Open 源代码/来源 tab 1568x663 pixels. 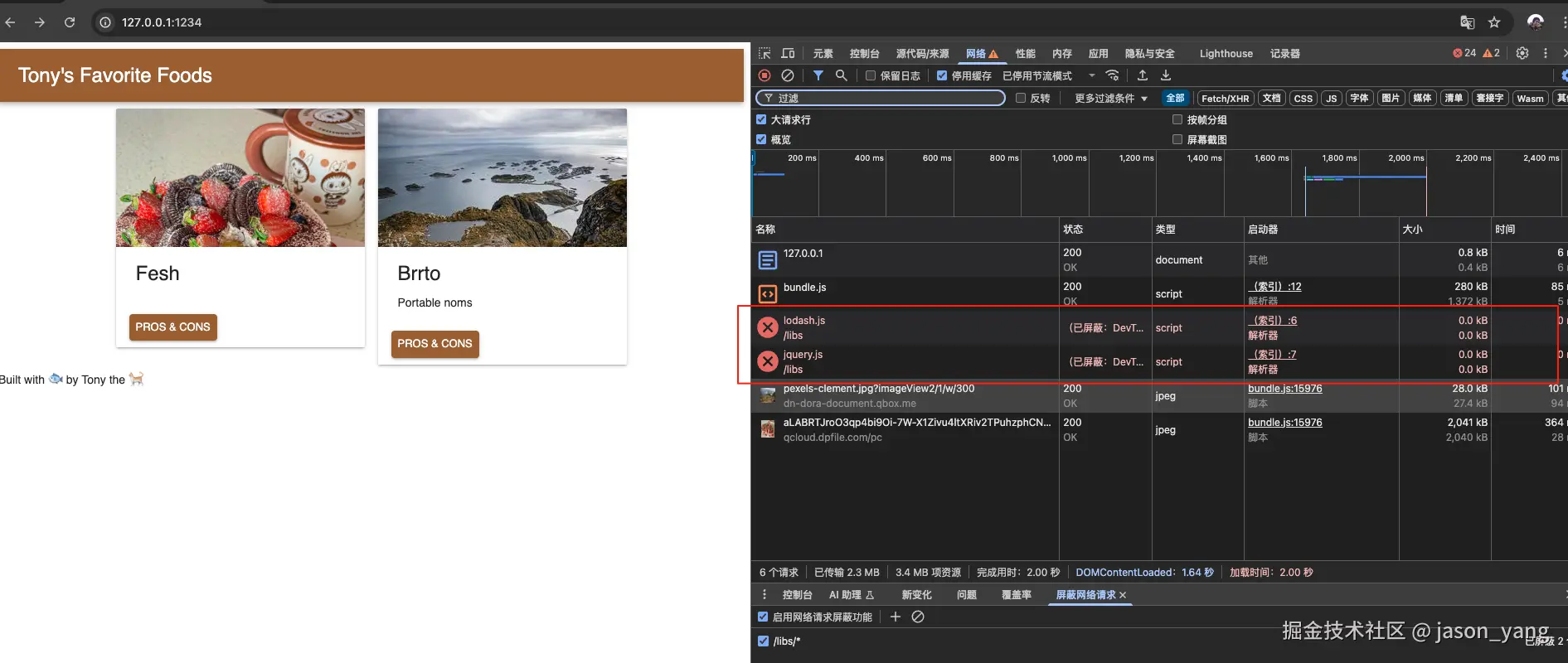pyautogui.click(x=923, y=53)
